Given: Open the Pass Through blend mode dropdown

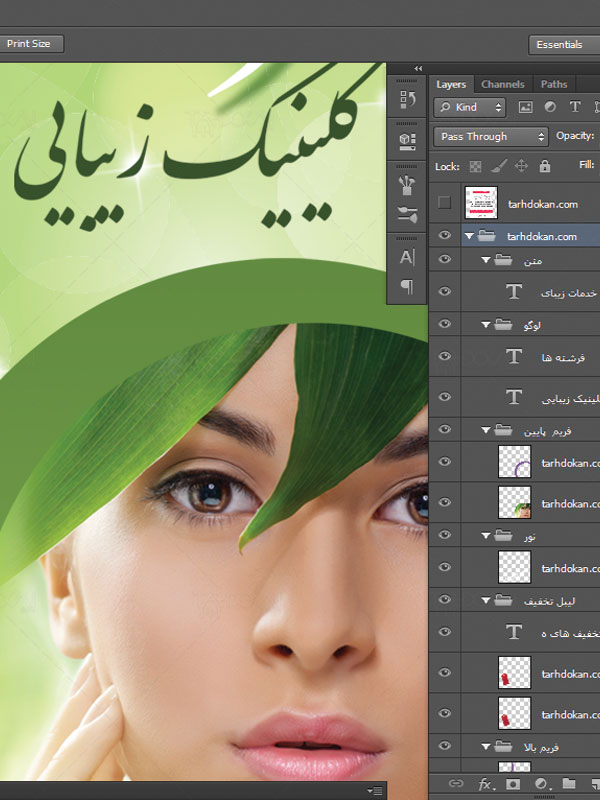Looking at the screenshot, I should [x=491, y=136].
